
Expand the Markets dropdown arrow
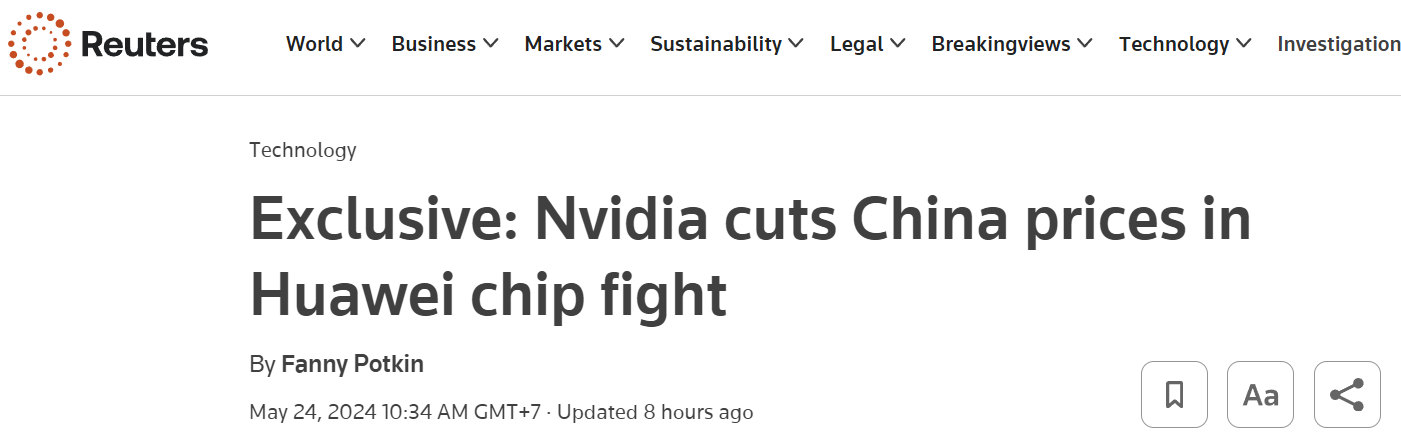(616, 44)
